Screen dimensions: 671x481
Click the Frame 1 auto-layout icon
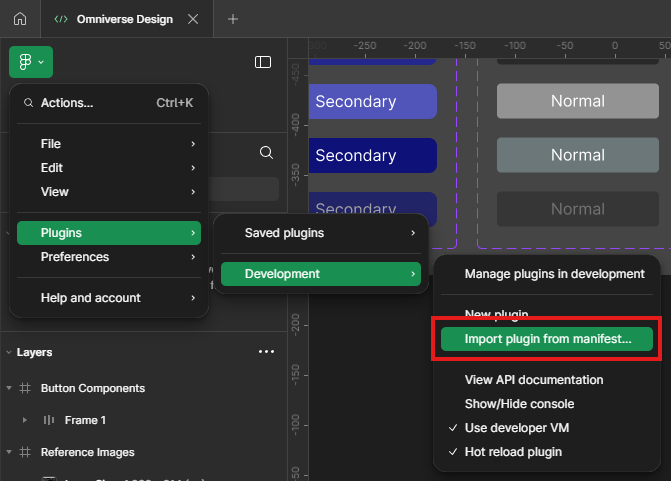point(49,420)
